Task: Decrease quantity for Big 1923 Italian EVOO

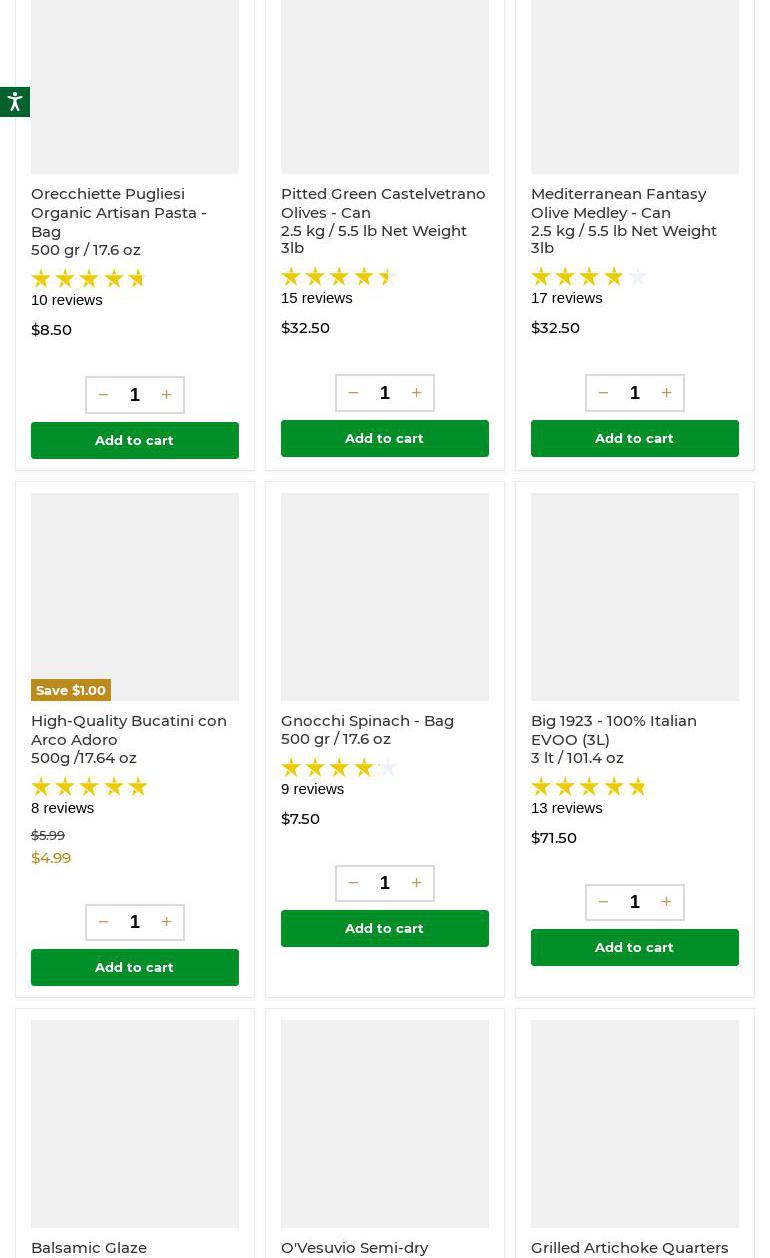Action: point(603,902)
